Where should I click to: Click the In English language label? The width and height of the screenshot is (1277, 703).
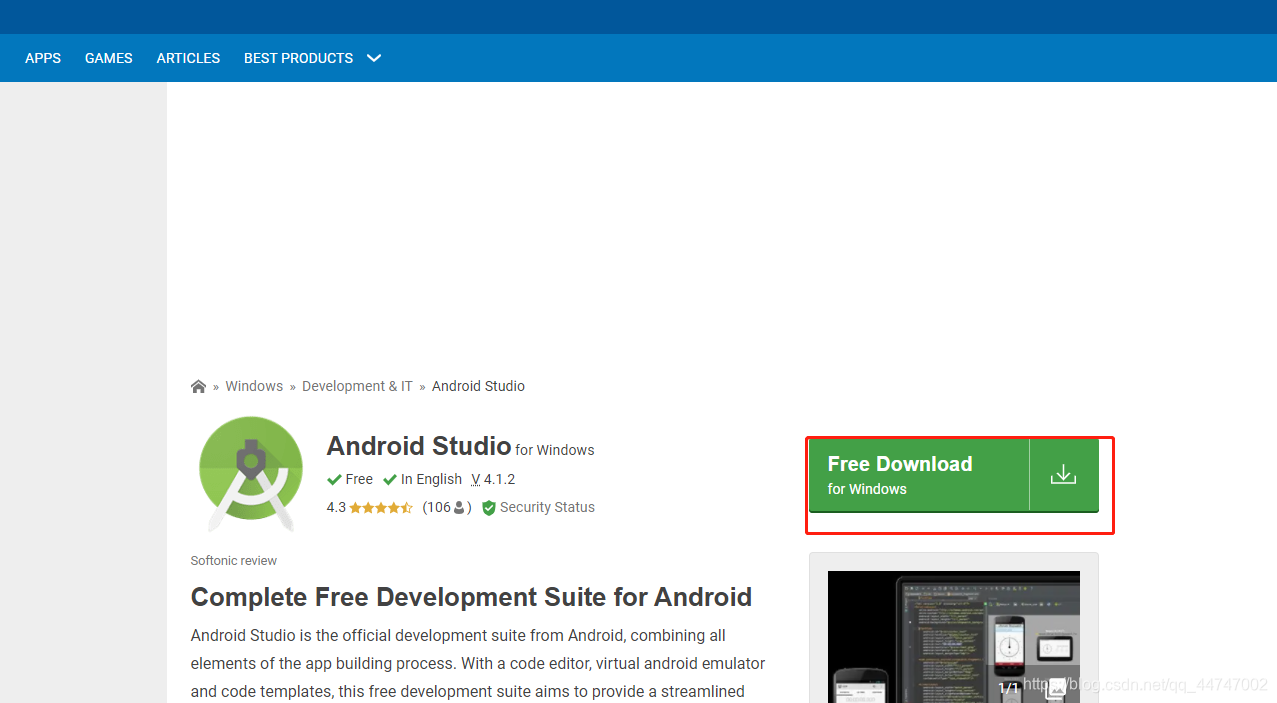tap(423, 479)
